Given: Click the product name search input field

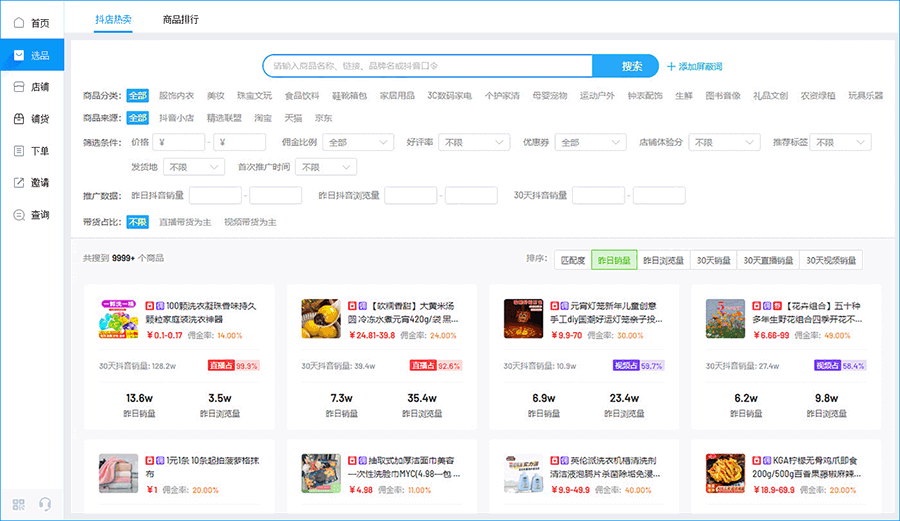Looking at the screenshot, I should coord(427,66).
